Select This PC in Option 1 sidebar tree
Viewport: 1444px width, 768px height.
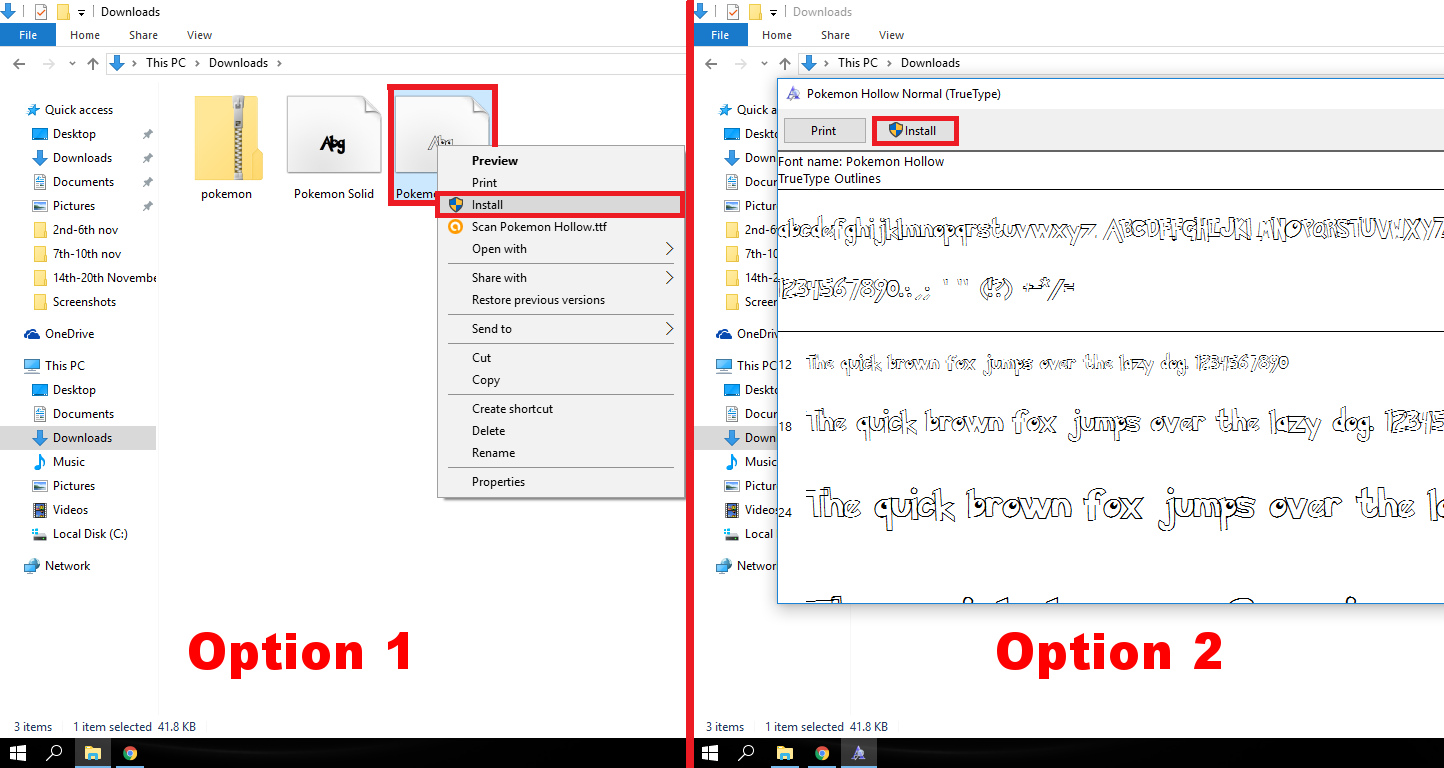[x=65, y=366]
